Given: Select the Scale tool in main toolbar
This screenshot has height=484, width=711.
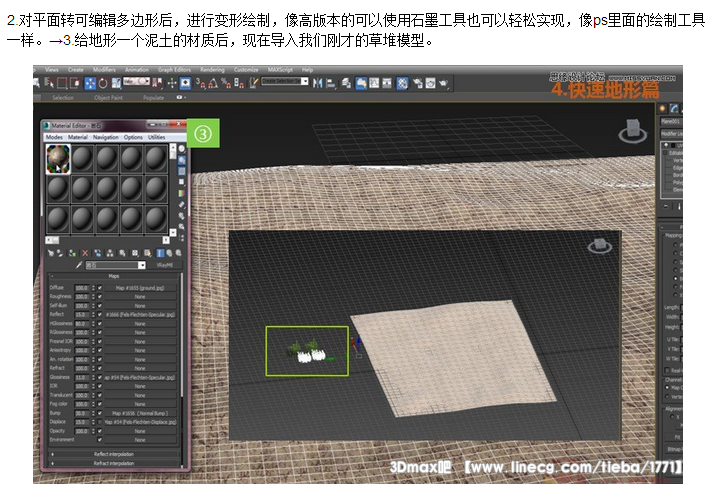Looking at the screenshot, I should (x=116, y=83).
